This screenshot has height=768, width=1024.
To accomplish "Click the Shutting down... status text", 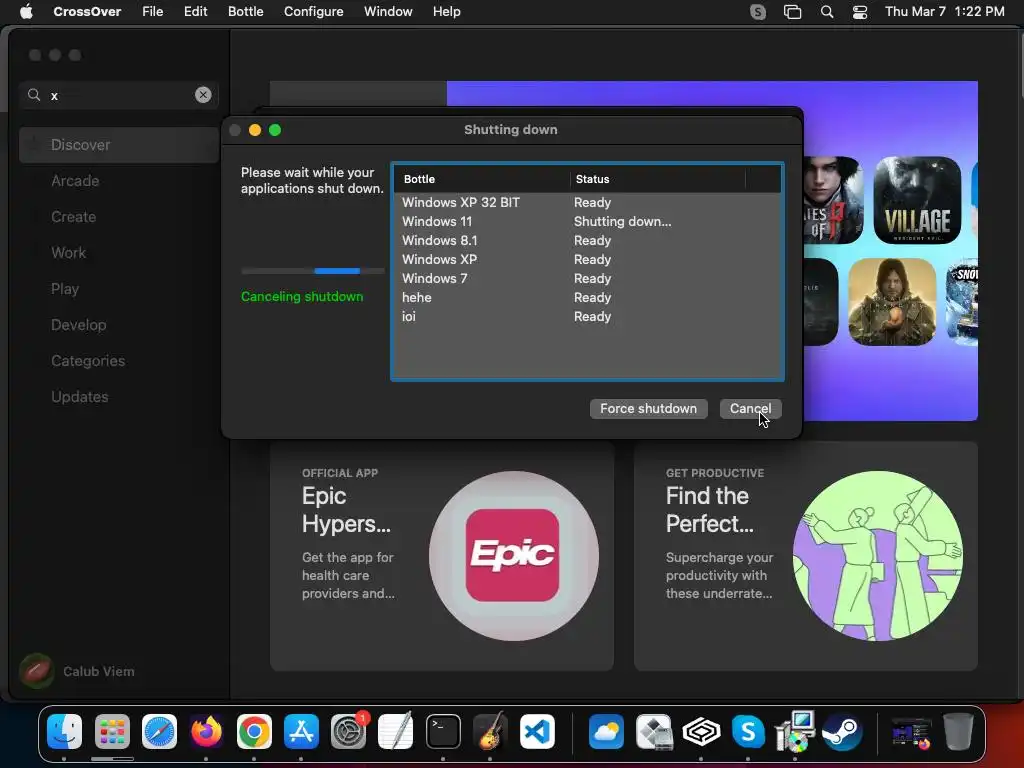I will (622, 221).
